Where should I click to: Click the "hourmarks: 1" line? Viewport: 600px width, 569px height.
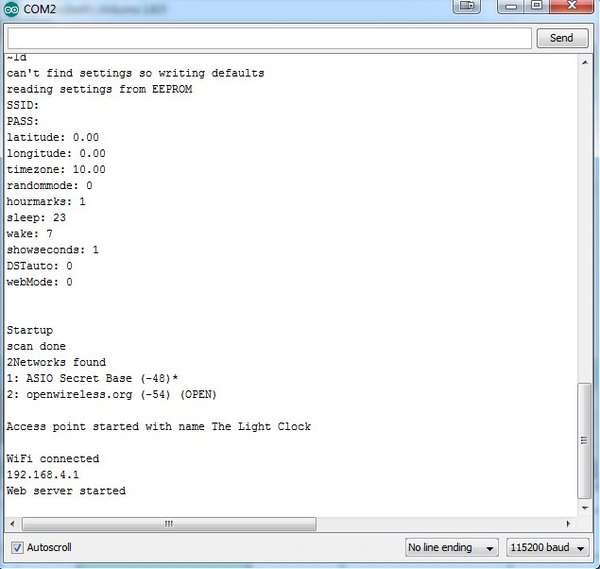tap(46, 202)
